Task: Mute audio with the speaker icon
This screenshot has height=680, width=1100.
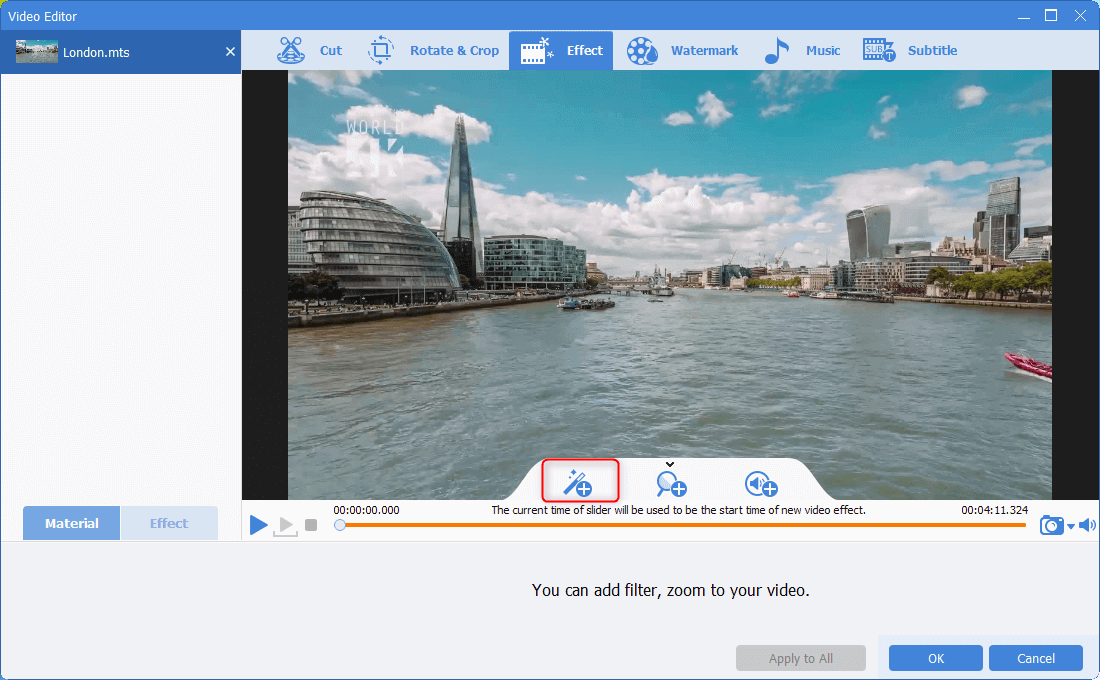Action: click(x=1087, y=525)
